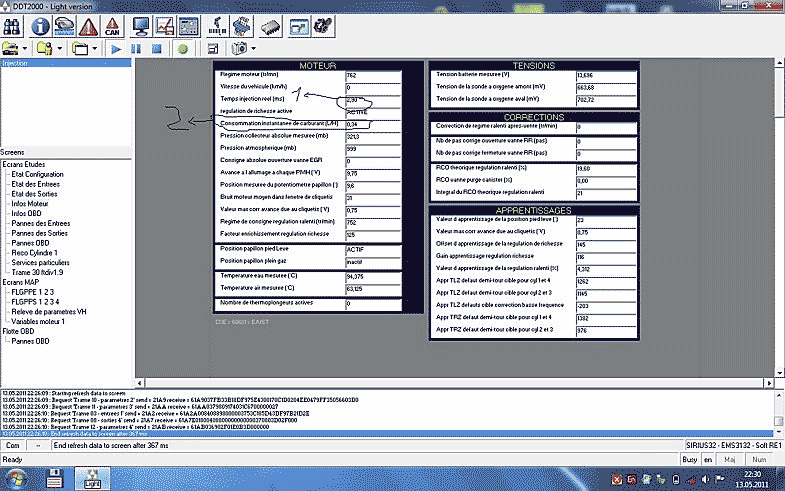
Task: Select 'Infos Moteur' screen in tree
Action: coord(32,203)
